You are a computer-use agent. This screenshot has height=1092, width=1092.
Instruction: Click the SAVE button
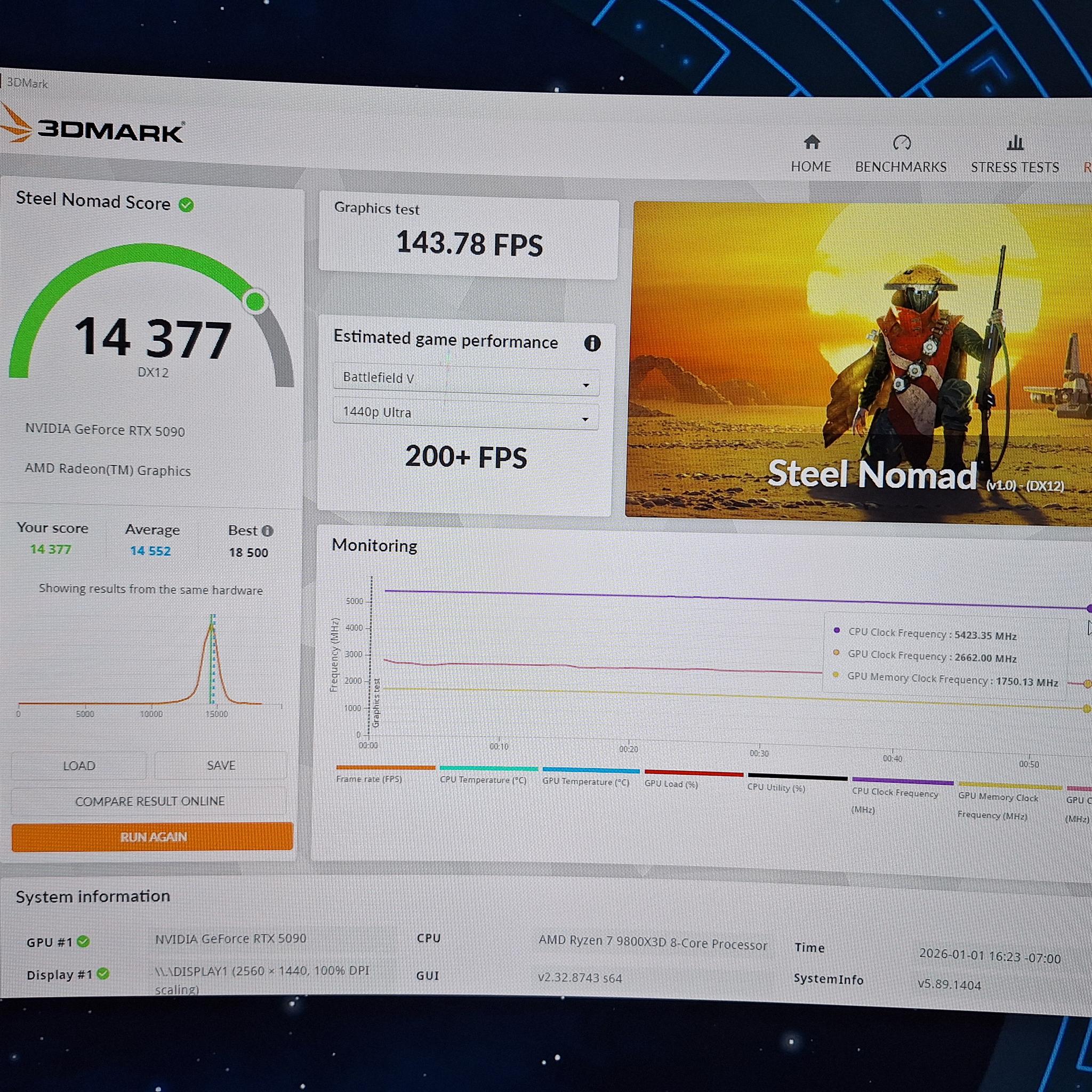pos(220,765)
